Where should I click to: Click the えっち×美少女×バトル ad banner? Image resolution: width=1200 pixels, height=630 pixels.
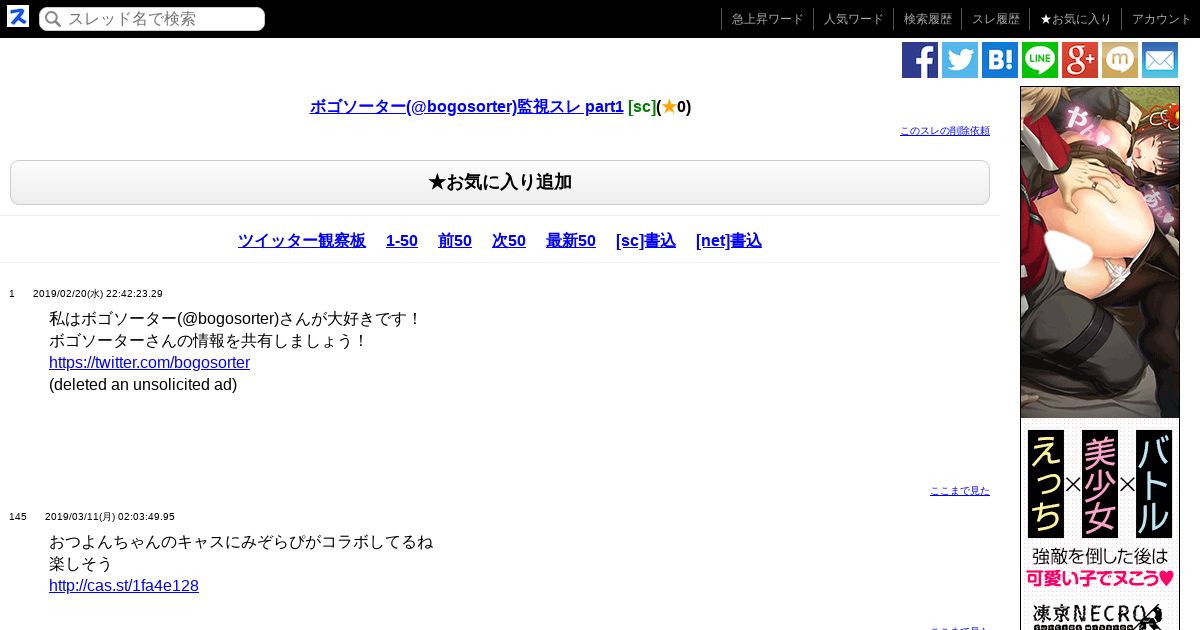coord(1100,484)
